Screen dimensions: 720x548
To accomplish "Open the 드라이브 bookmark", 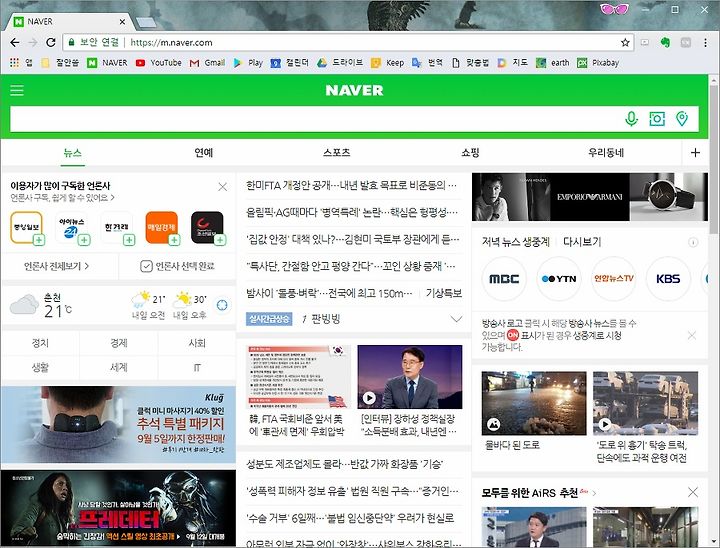I will pyautogui.click(x=340, y=62).
